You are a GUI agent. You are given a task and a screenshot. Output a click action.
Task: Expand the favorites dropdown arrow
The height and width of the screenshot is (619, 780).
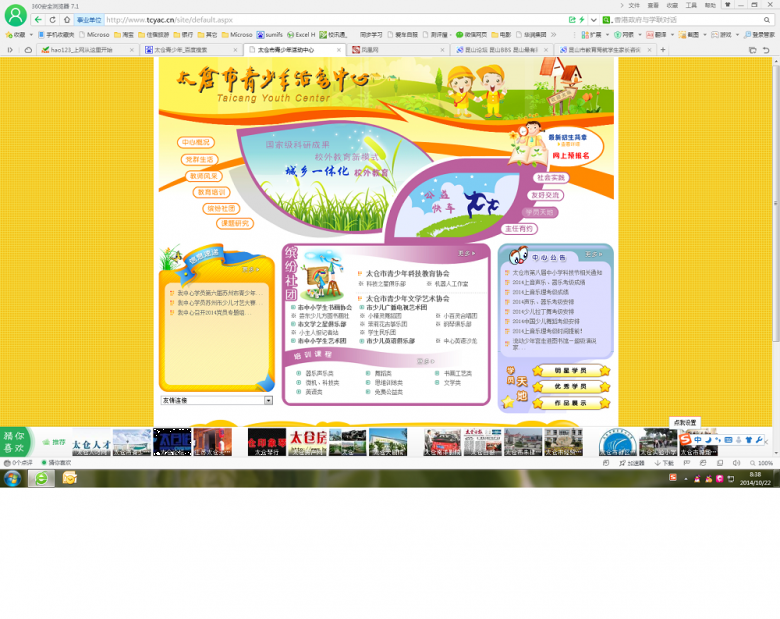click(x=31, y=35)
